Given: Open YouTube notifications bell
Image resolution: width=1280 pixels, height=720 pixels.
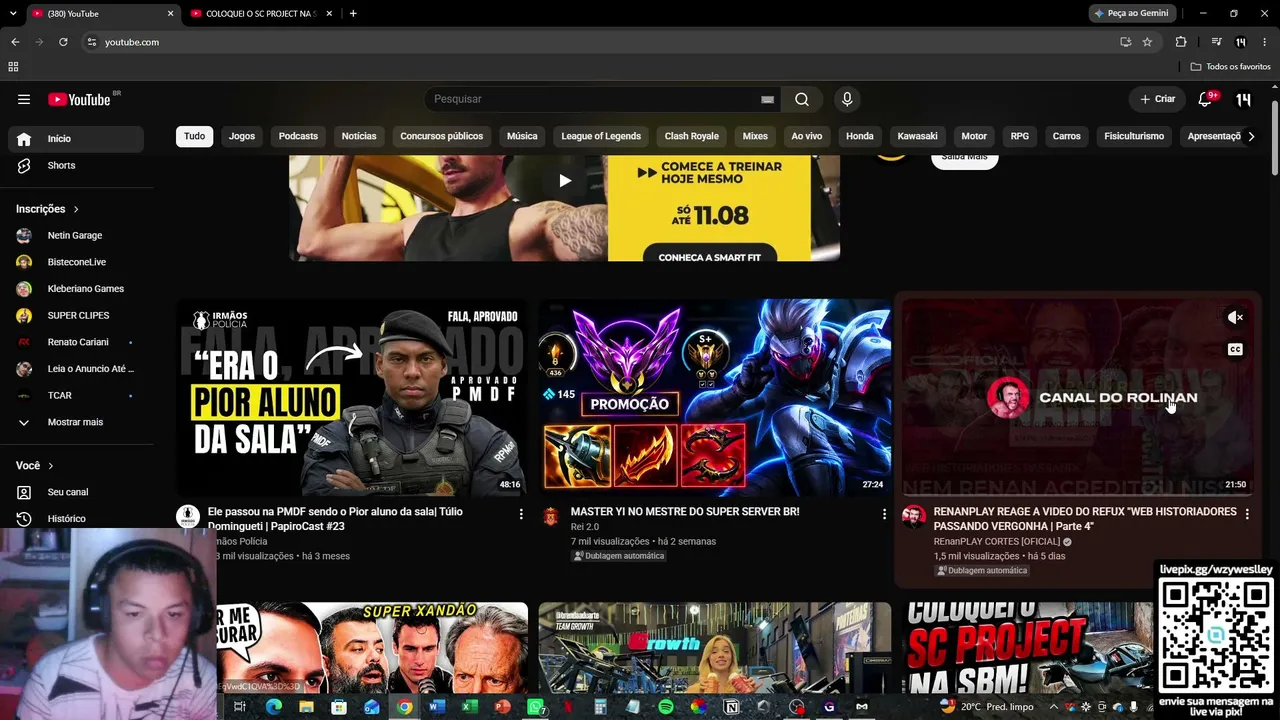Looking at the screenshot, I should click(1205, 99).
